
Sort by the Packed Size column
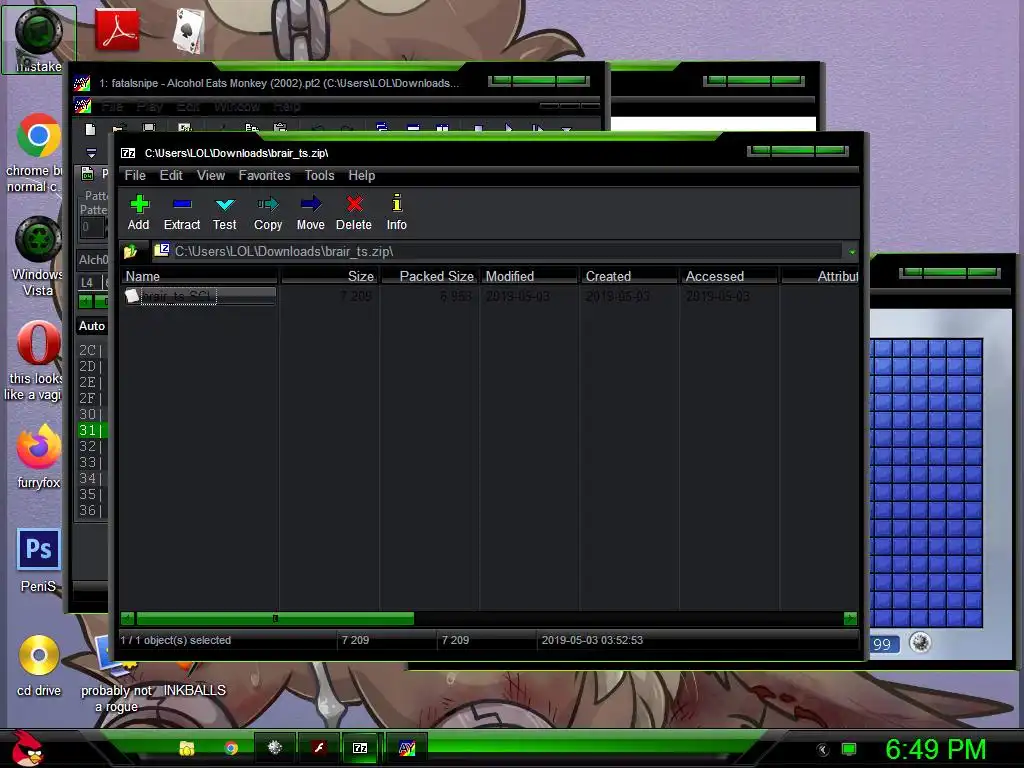tap(430, 276)
